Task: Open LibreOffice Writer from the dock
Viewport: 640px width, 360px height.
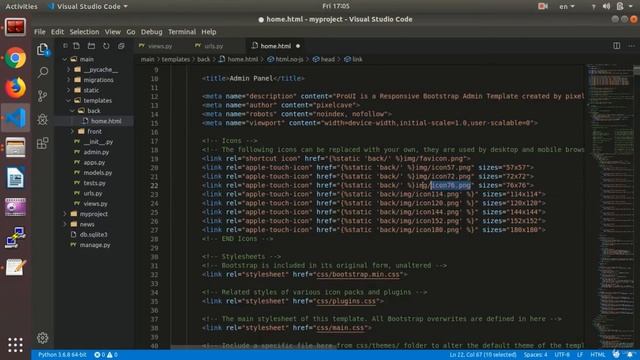Action: coord(16,178)
